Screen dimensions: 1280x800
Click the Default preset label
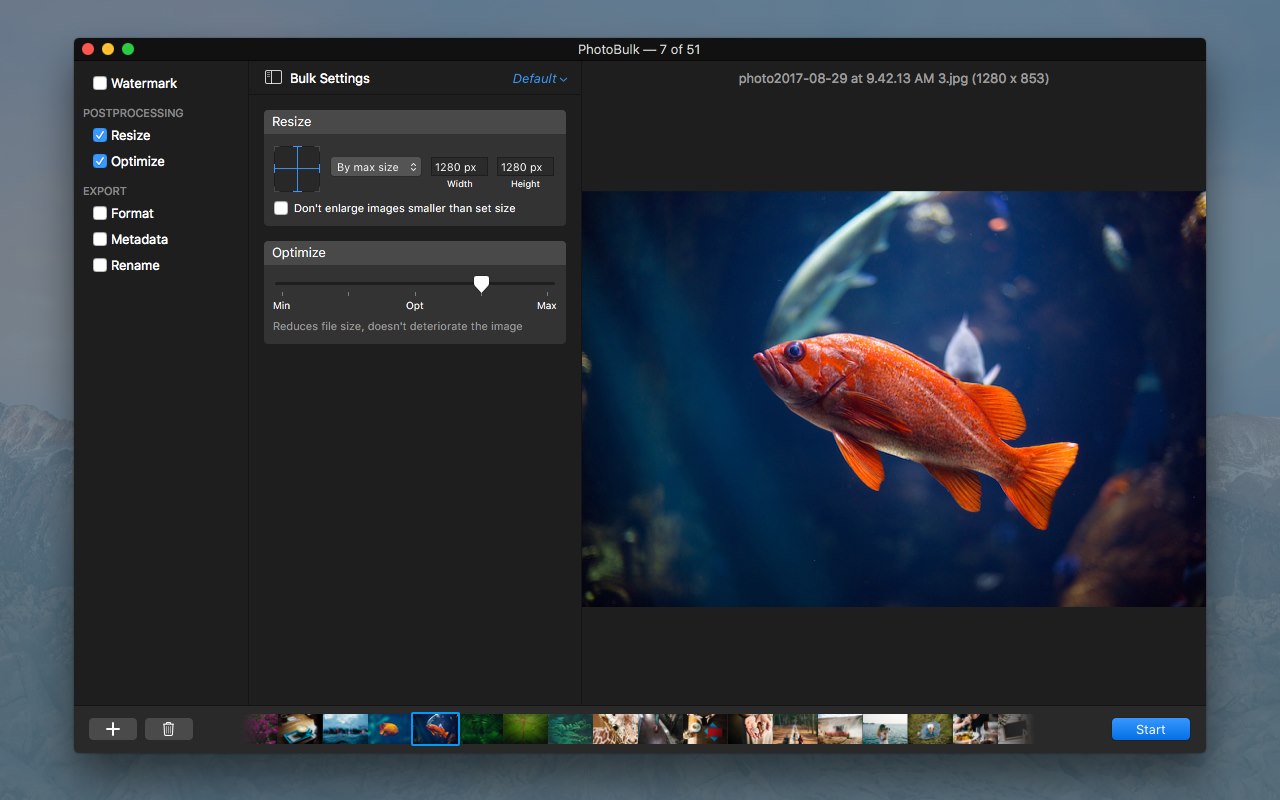[x=535, y=78]
